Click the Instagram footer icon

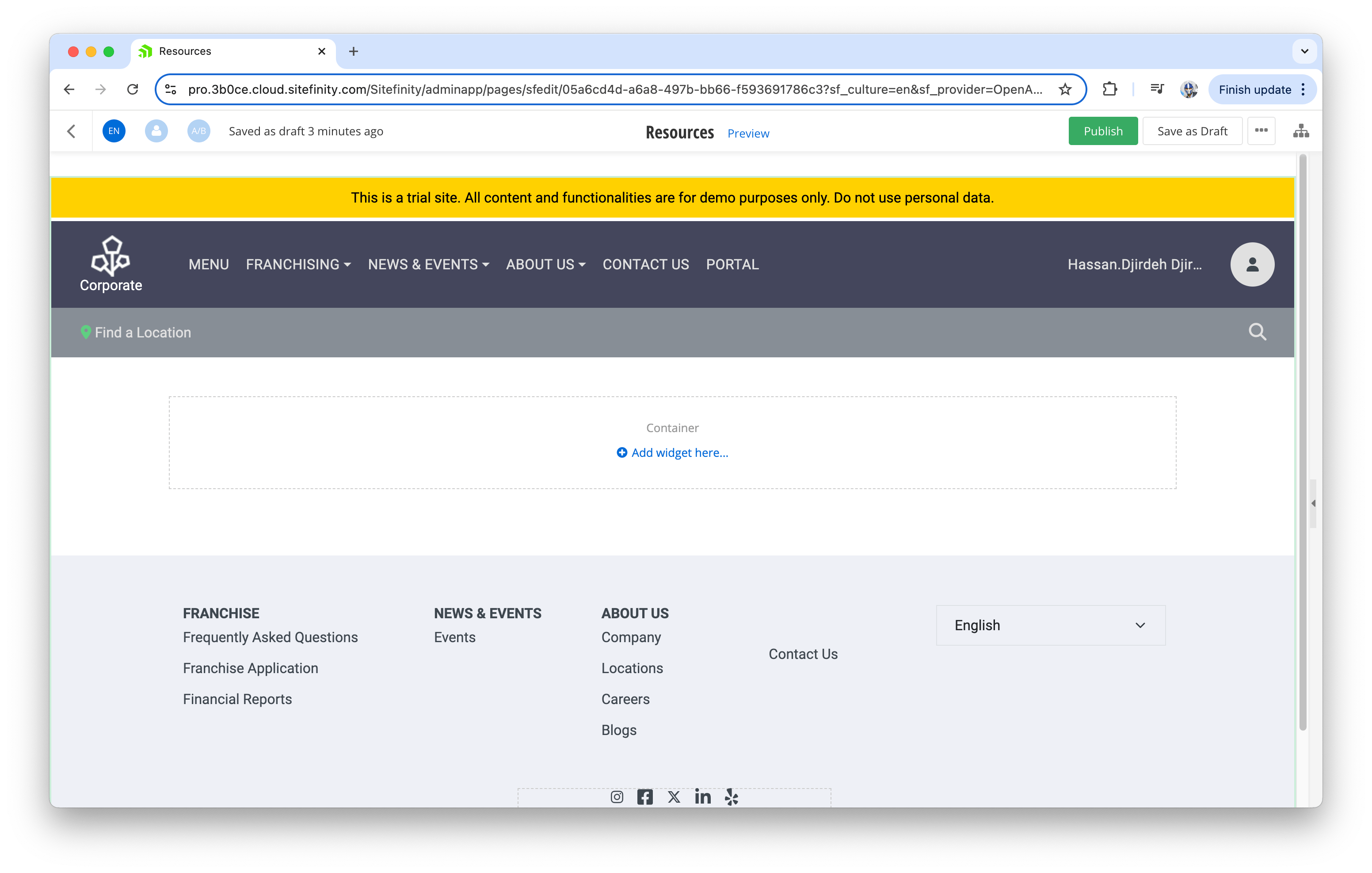[x=617, y=796]
